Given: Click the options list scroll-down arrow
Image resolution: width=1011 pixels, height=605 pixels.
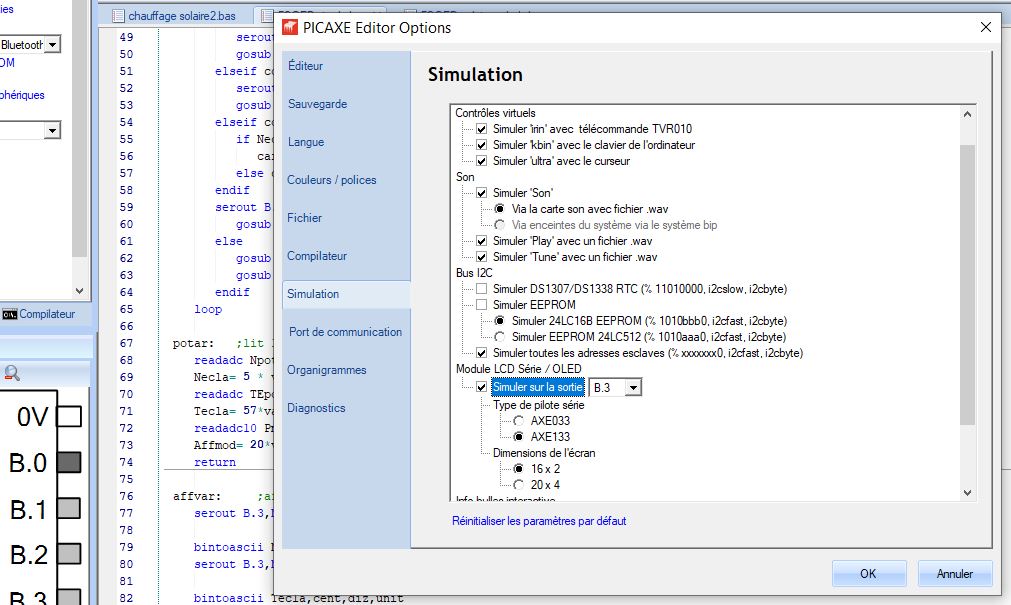Looking at the screenshot, I should click(x=967, y=493).
